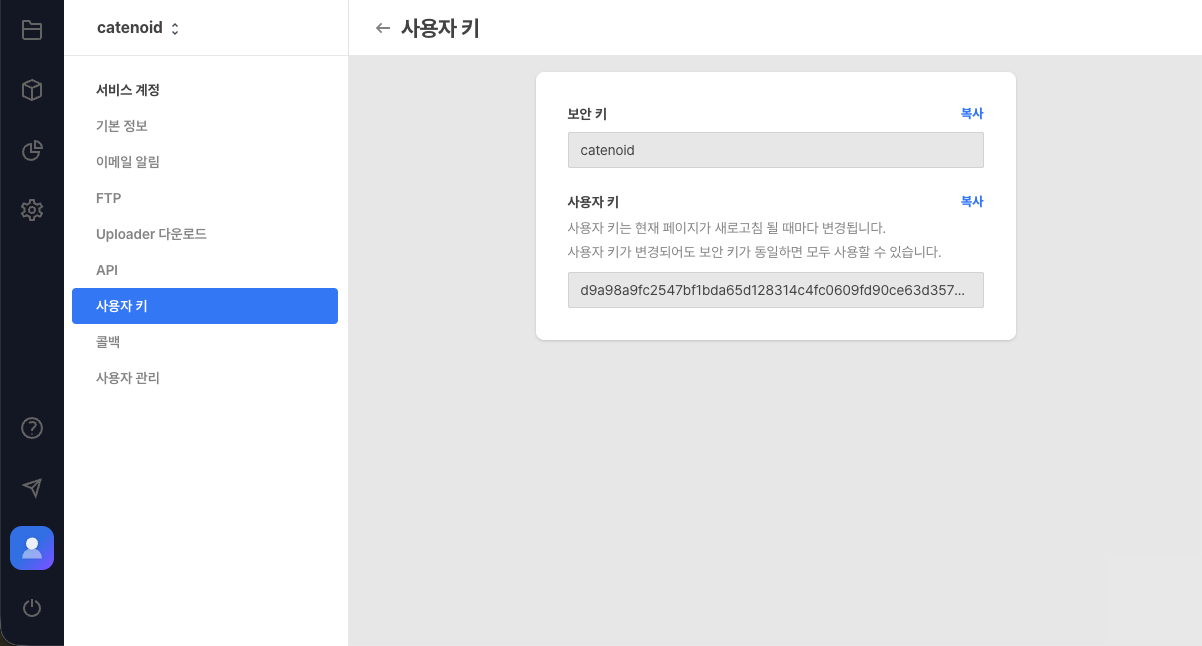The image size is (1202, 646).
Task: Click the paper plane send icon
Action: pyautogui.click(x=32, y=488)
